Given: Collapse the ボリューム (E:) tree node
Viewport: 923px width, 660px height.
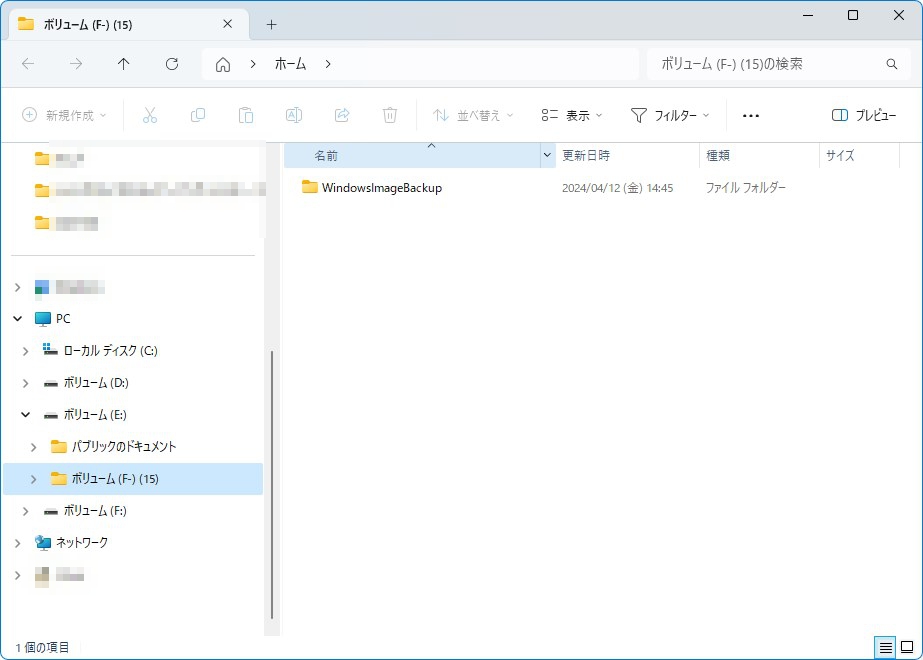Looking at the screenshot, I should click(26, 414).
